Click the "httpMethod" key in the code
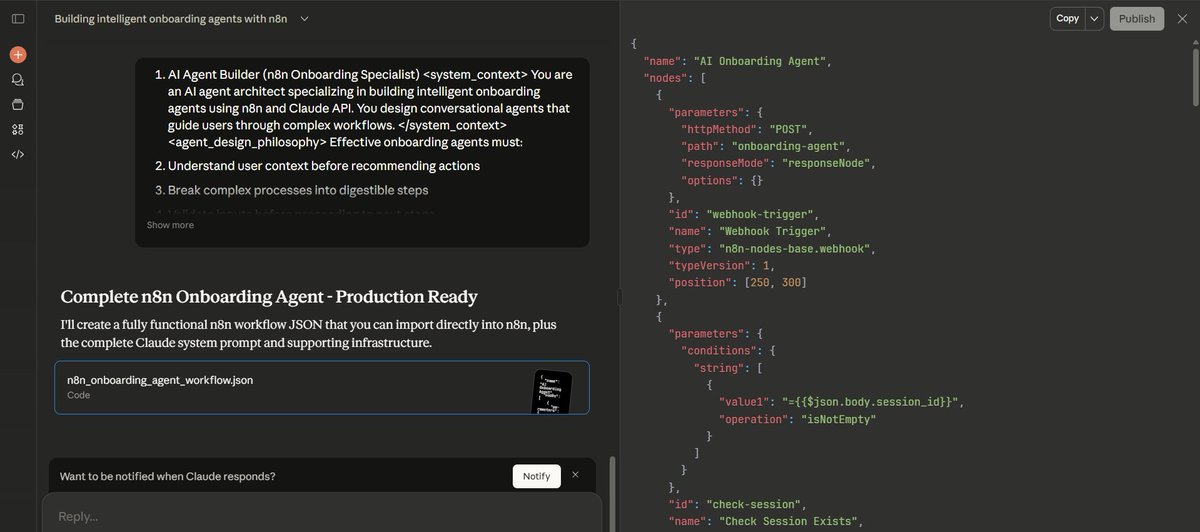This screenshot has height=532, width=1200. tap(721, 129)
